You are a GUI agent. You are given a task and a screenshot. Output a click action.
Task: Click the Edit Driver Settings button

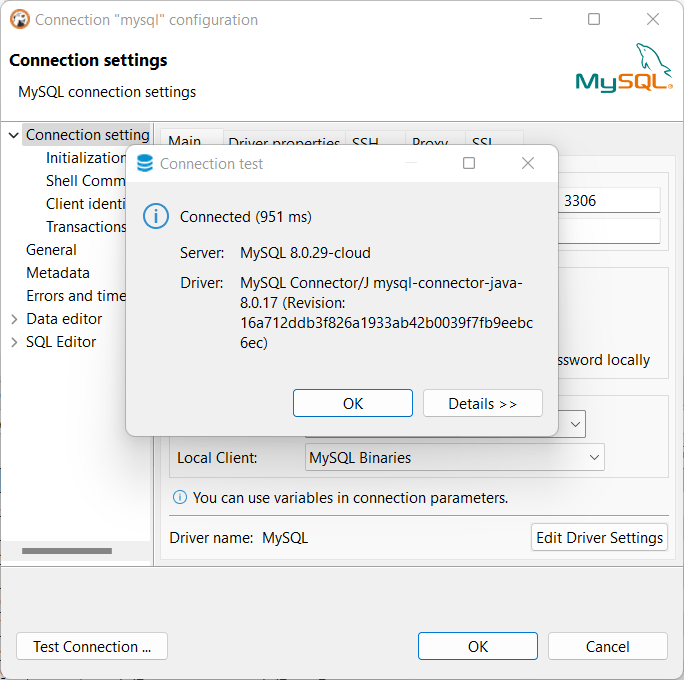pyautogui.click(x=599, y=537)
